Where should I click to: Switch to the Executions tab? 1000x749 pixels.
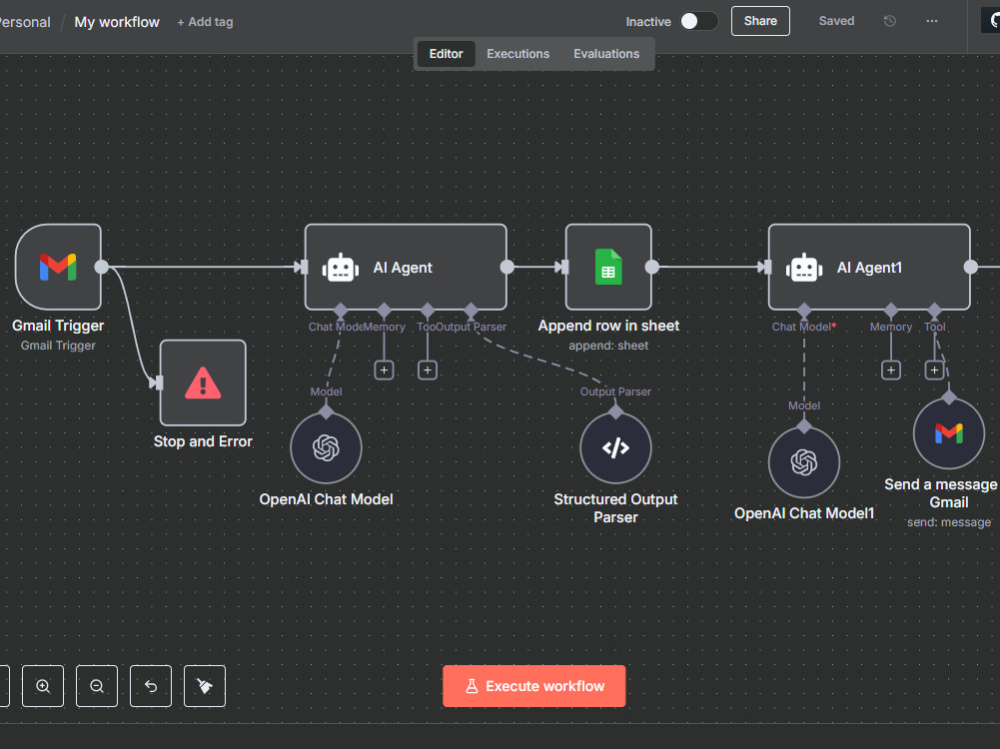(518, 54)
